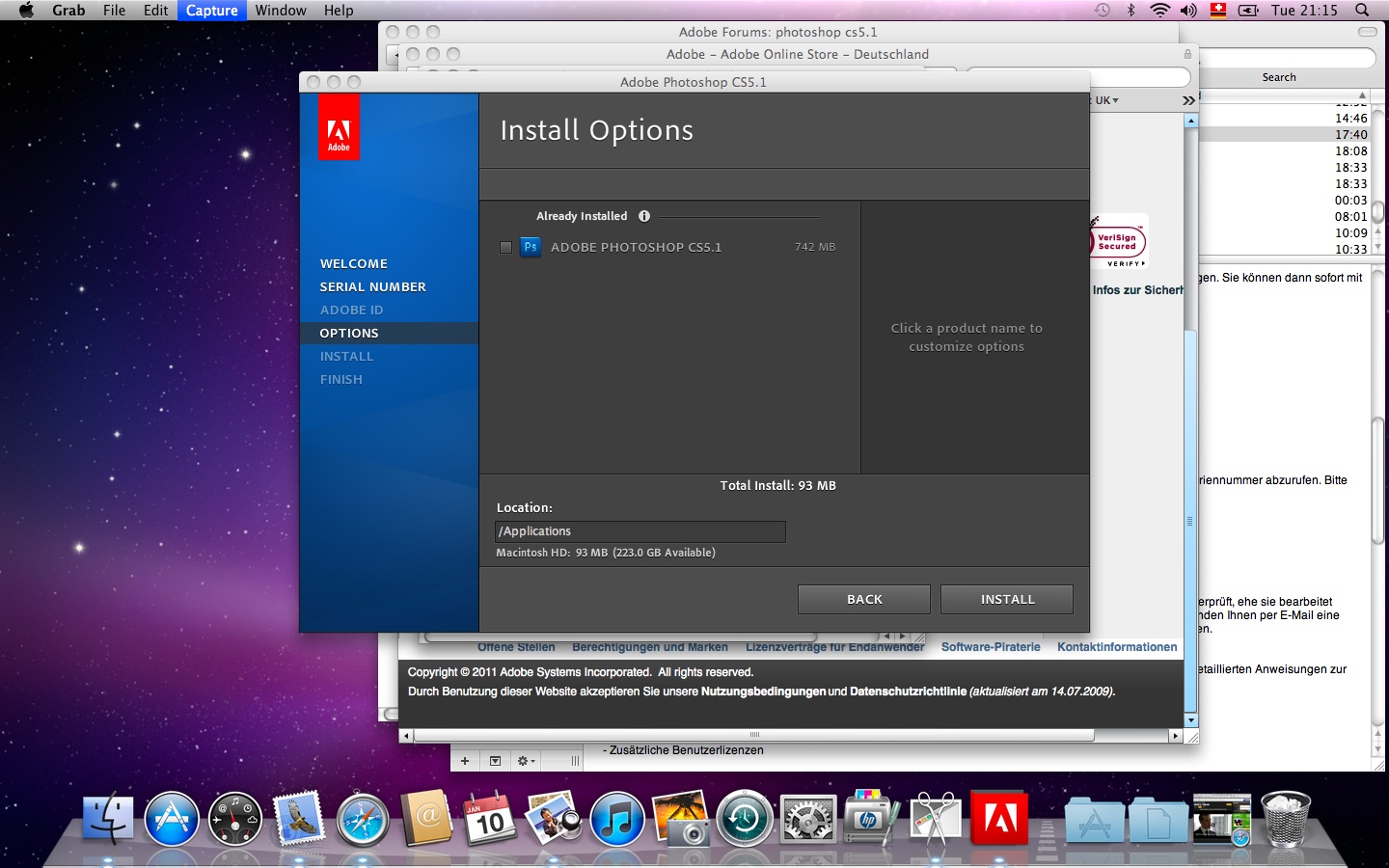Click the INSTALL button
This screenshot has height=868, width=1389.
(1007, 599)
